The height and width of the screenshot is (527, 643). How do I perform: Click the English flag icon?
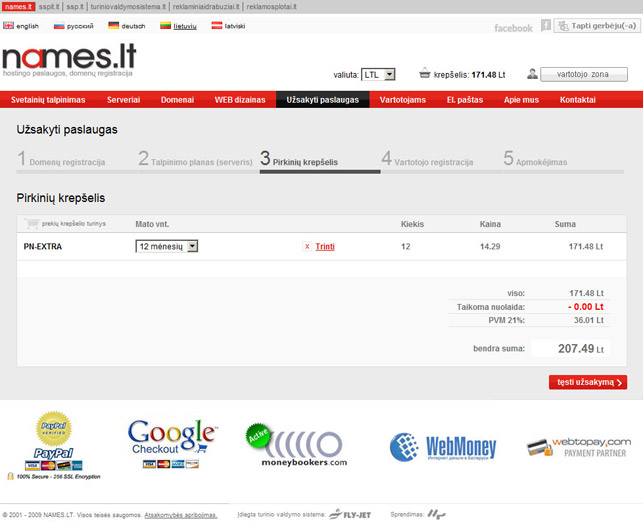[x=8, y=26]
